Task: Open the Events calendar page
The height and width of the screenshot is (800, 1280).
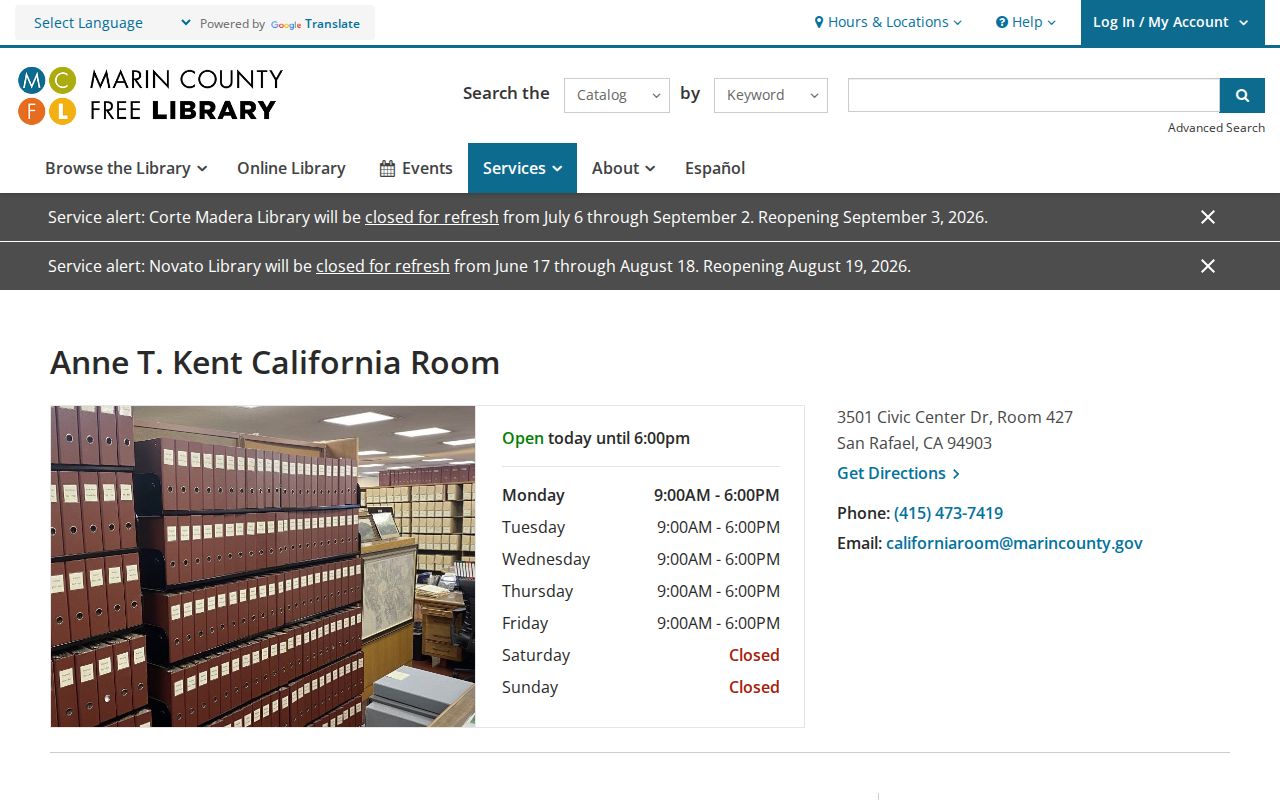Action: 416,168
